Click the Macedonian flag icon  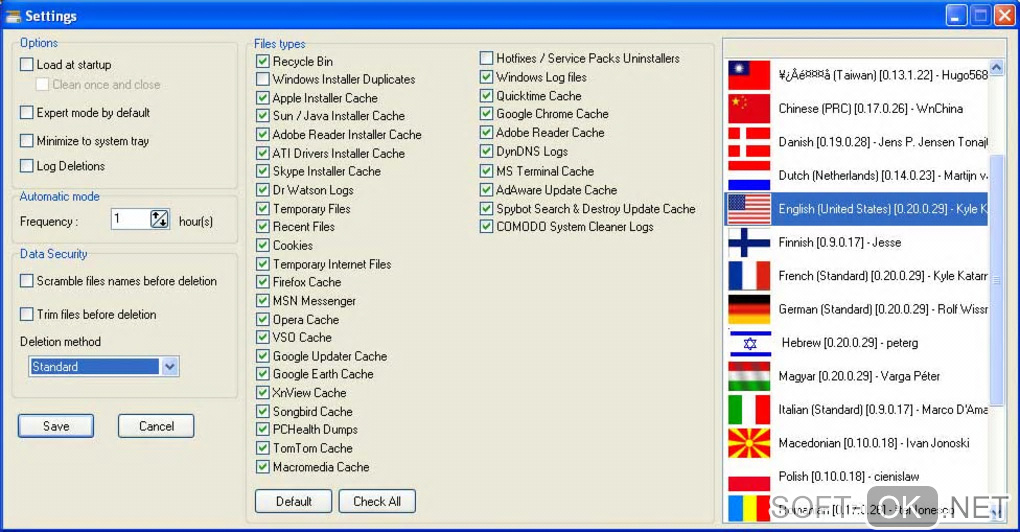pyautogui.click(x=749, y=444)
